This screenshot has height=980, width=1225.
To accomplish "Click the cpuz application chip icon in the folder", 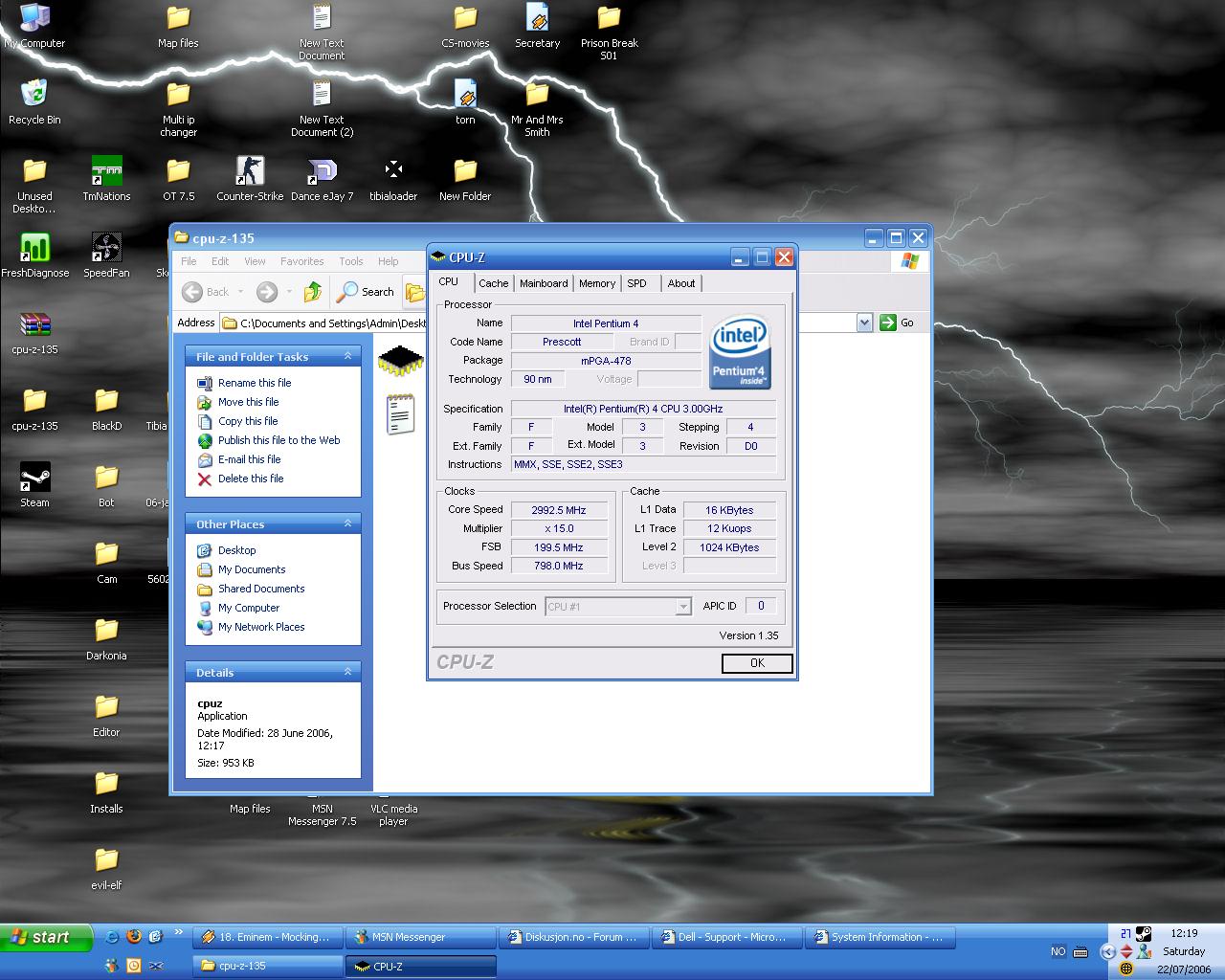I will pos(400,362).
